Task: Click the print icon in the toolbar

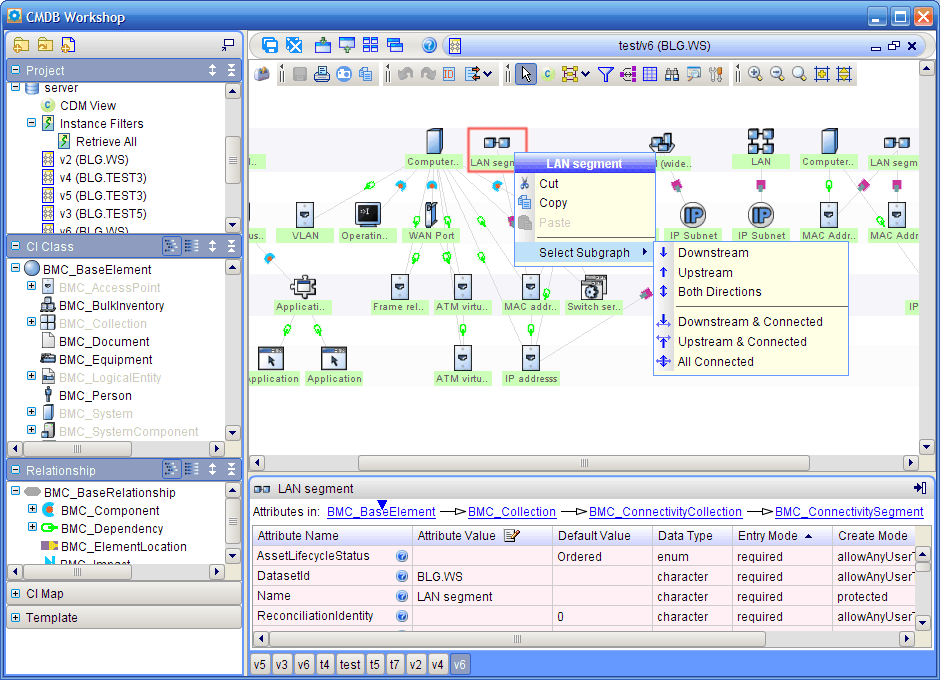Action: [322, 74]
